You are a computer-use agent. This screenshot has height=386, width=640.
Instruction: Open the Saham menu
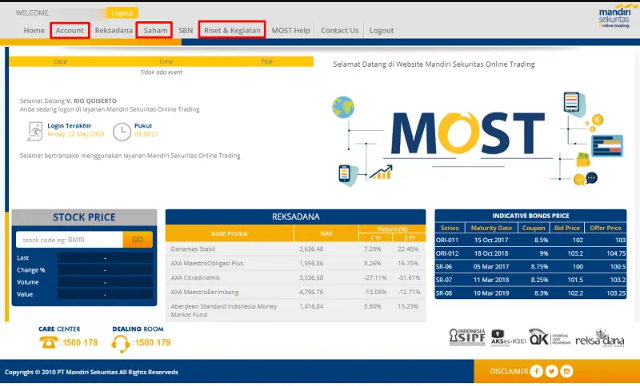click(x=154, y=30)
